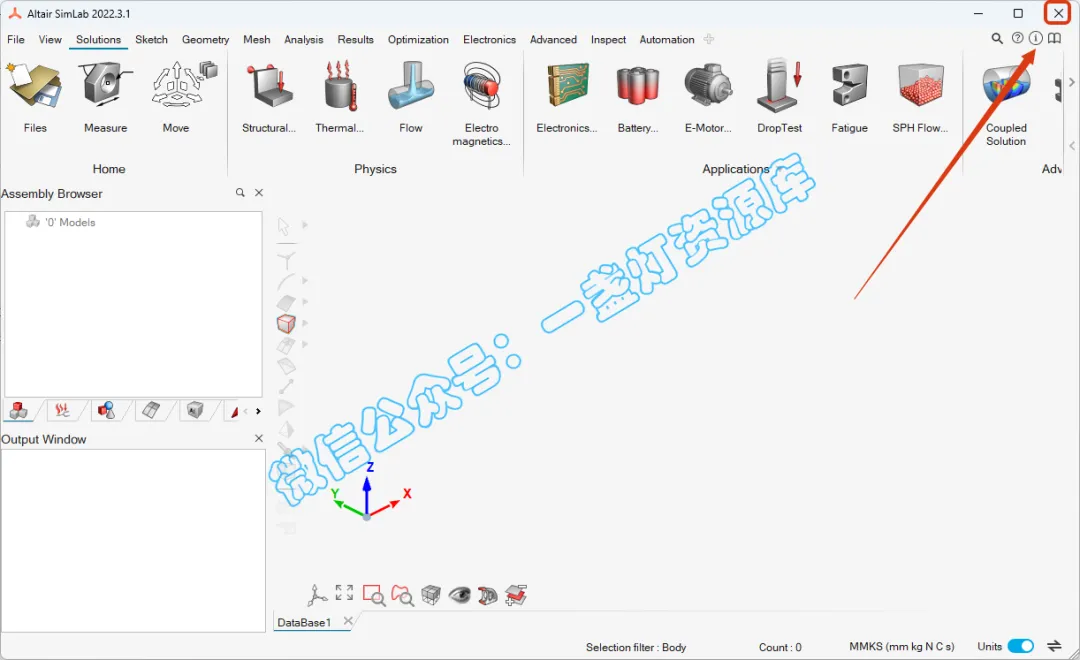This screenshot has height=660, width=1080.
Task: Switch to the Optimization ribbon tab
Action: [x=418, y=39]
